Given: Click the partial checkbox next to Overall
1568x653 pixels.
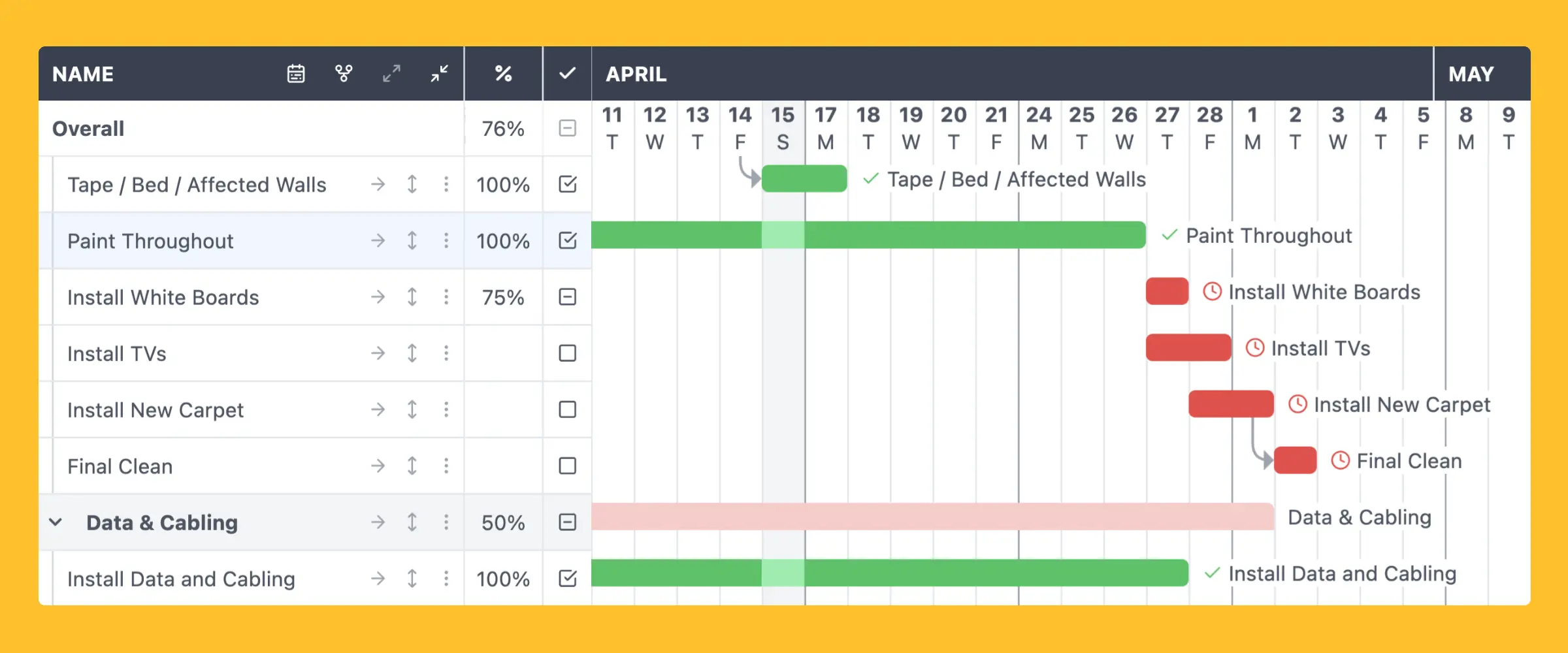Looking at the screenshot, I should [x=567, y=129].
